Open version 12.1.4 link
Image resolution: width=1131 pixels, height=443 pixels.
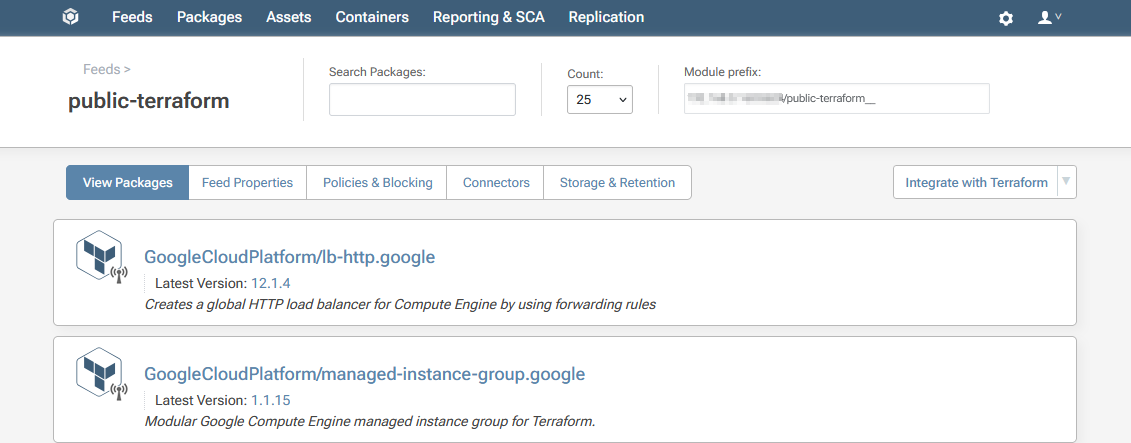click(271, 283)
